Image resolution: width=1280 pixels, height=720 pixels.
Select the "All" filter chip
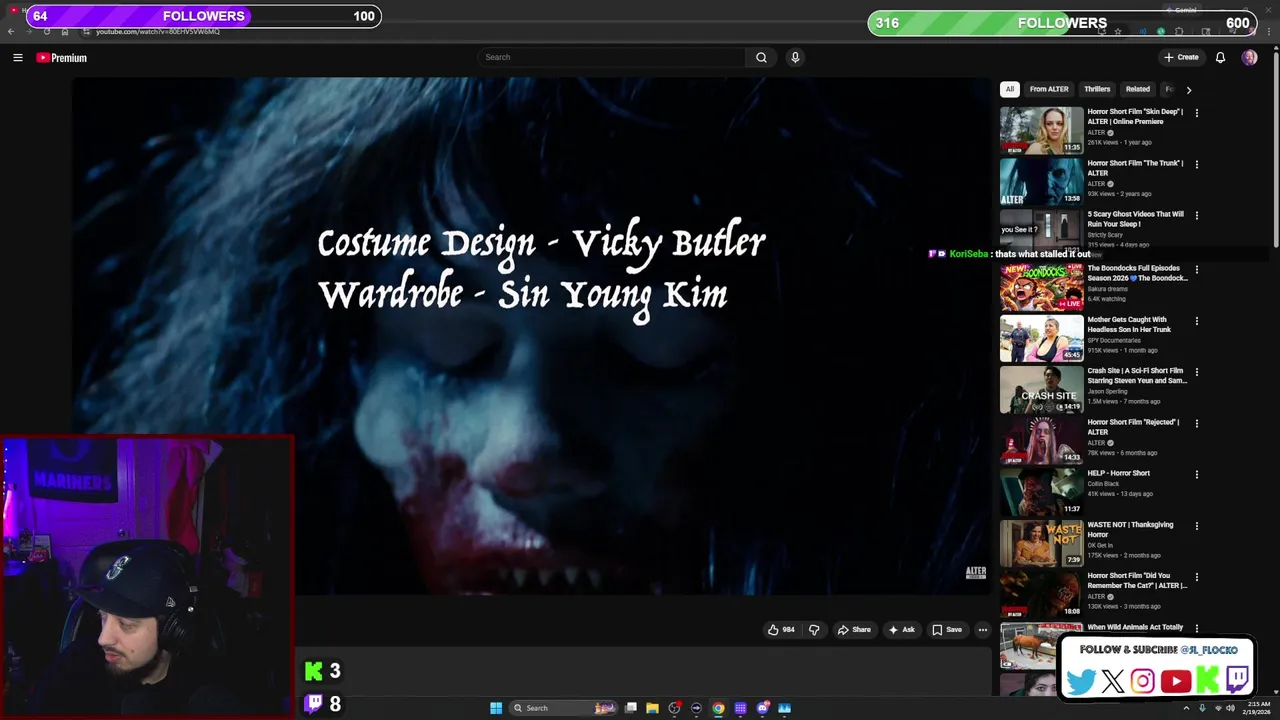pos(1010,89)
